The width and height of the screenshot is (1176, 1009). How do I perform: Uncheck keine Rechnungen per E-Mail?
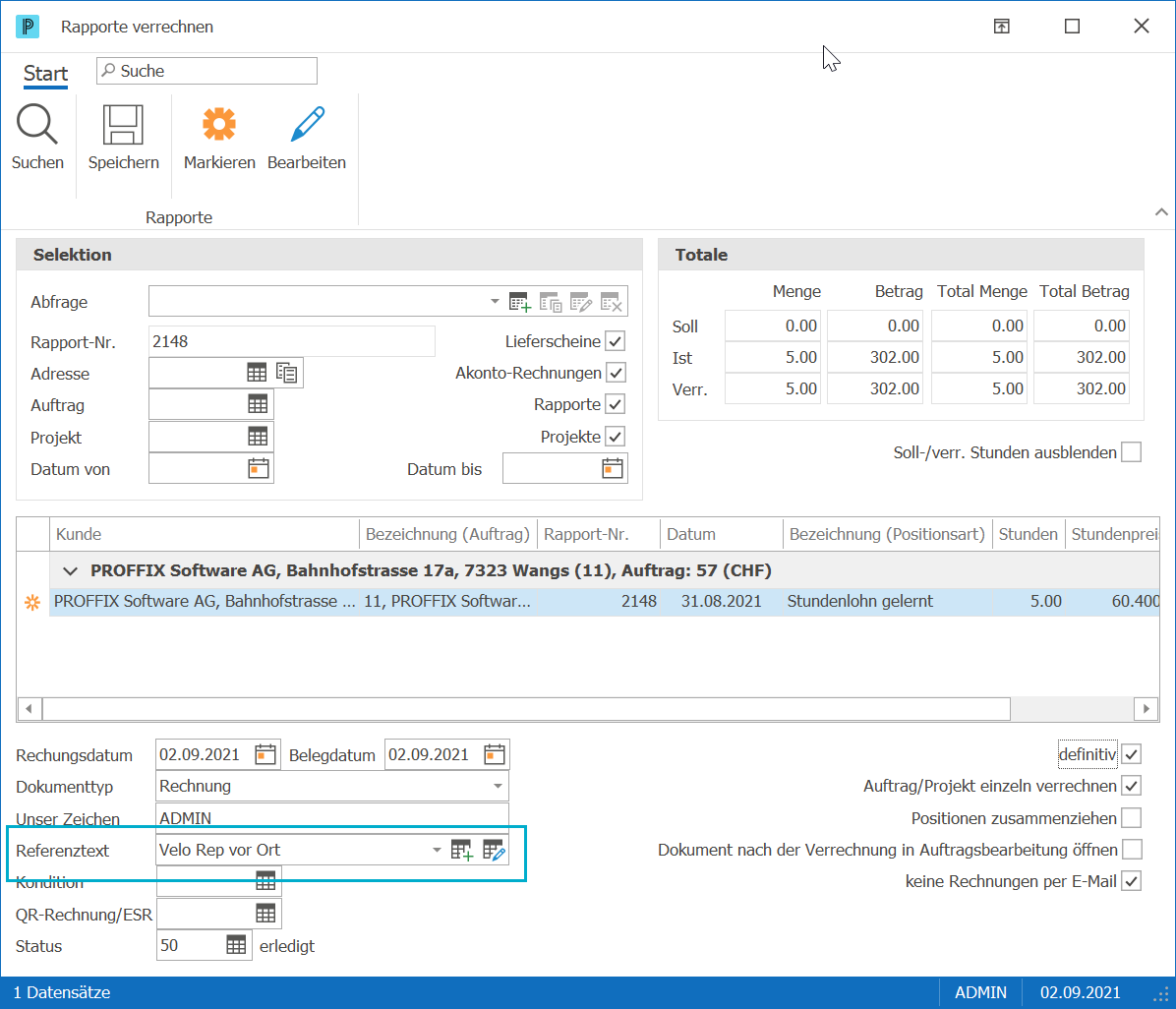1131,881
